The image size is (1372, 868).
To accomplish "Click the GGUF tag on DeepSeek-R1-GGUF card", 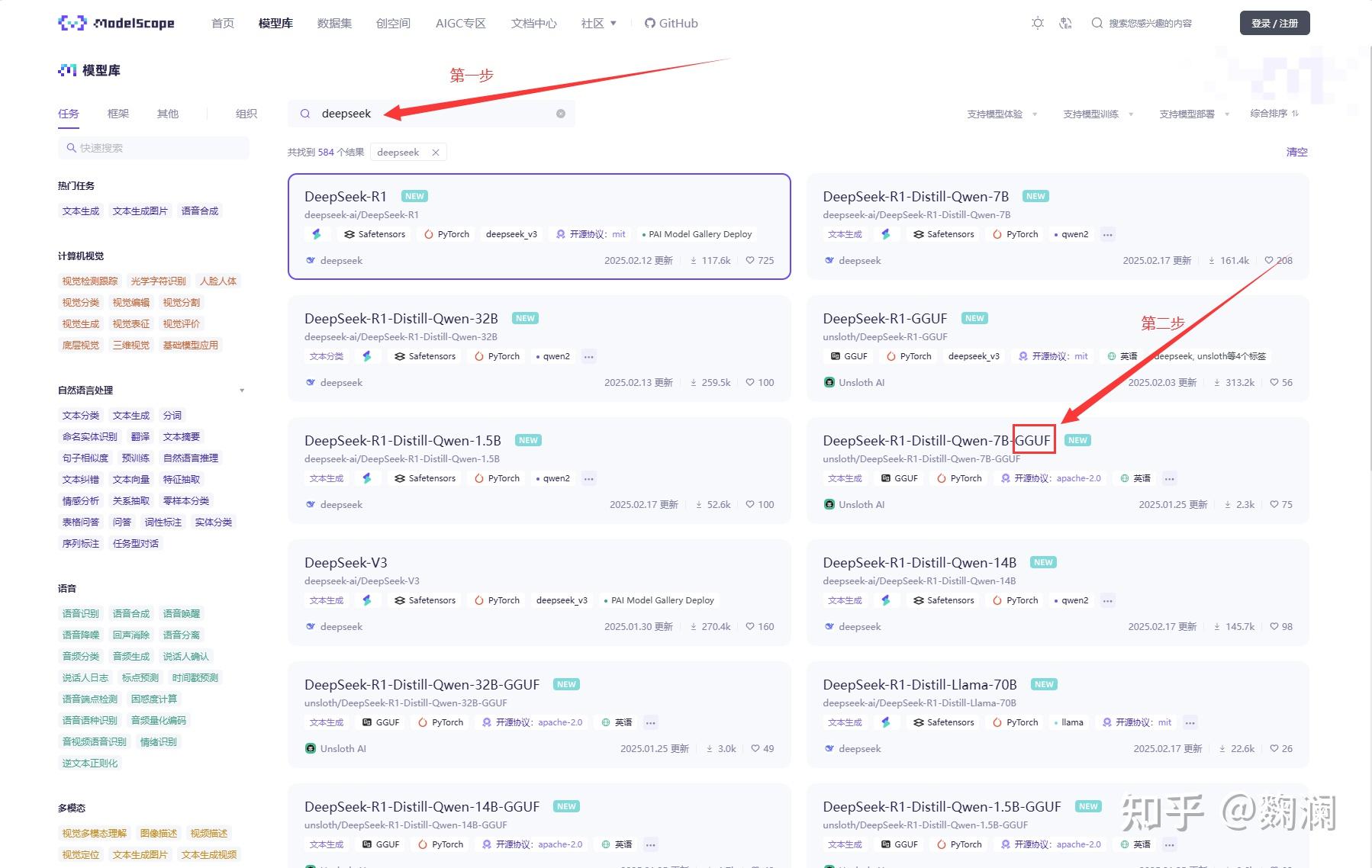I will pyautogui.click(x=849, y=356).
